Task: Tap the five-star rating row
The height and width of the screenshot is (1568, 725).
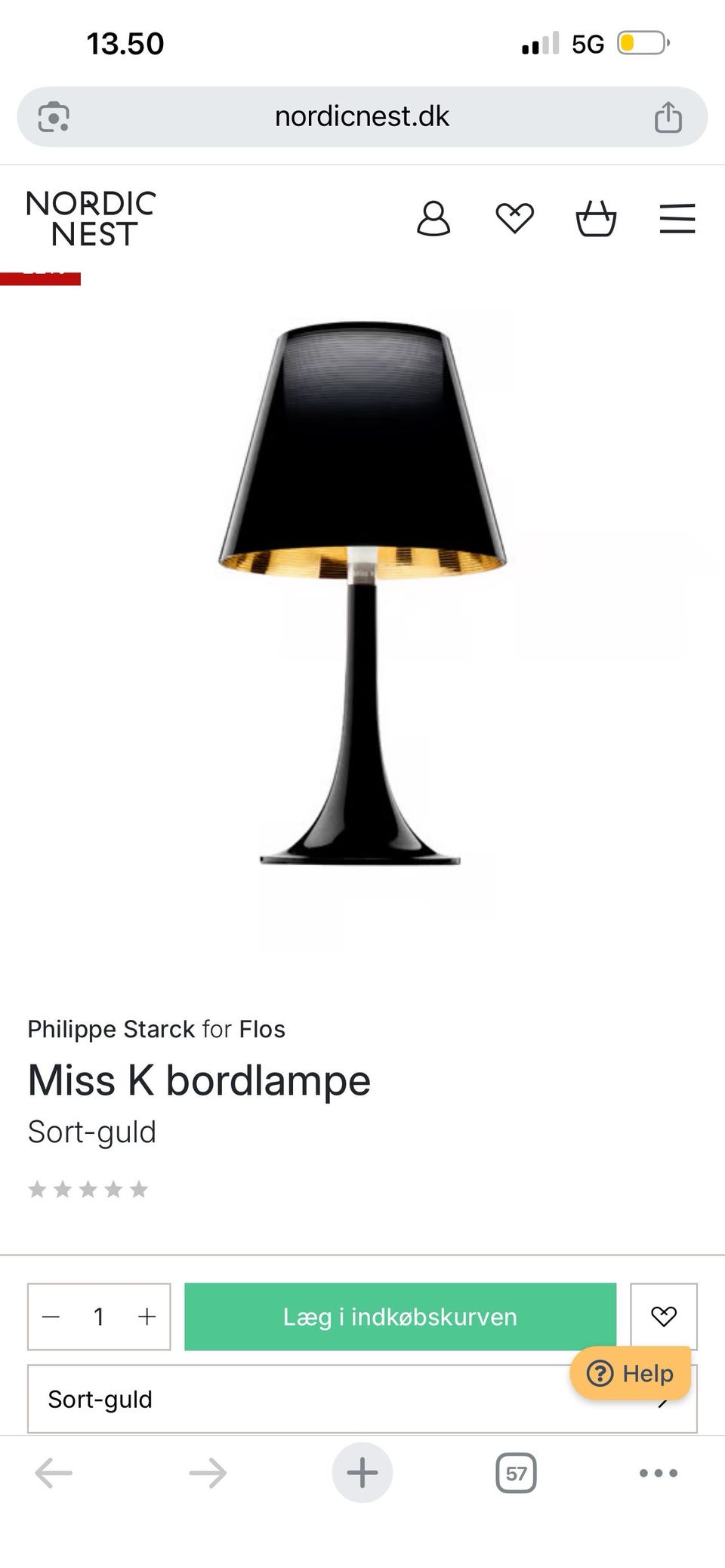Action: coord(88,1190)
